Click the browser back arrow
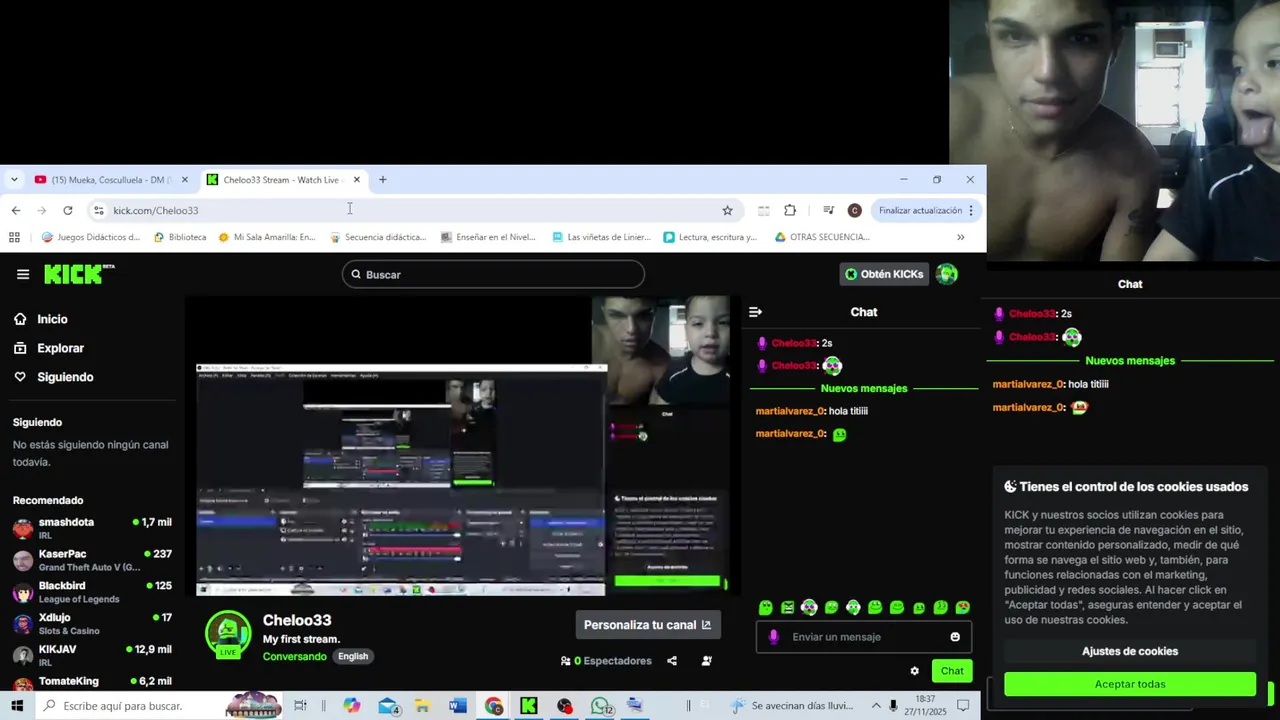This screenshot has height=720, width=1280. pyautogui.click(x=16, y=210)
